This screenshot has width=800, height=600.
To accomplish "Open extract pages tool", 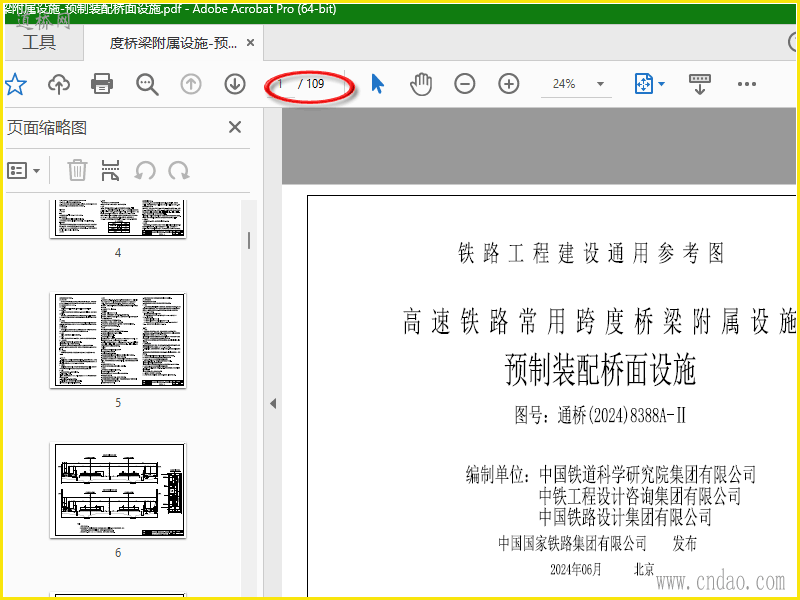I will coord(110,170).
